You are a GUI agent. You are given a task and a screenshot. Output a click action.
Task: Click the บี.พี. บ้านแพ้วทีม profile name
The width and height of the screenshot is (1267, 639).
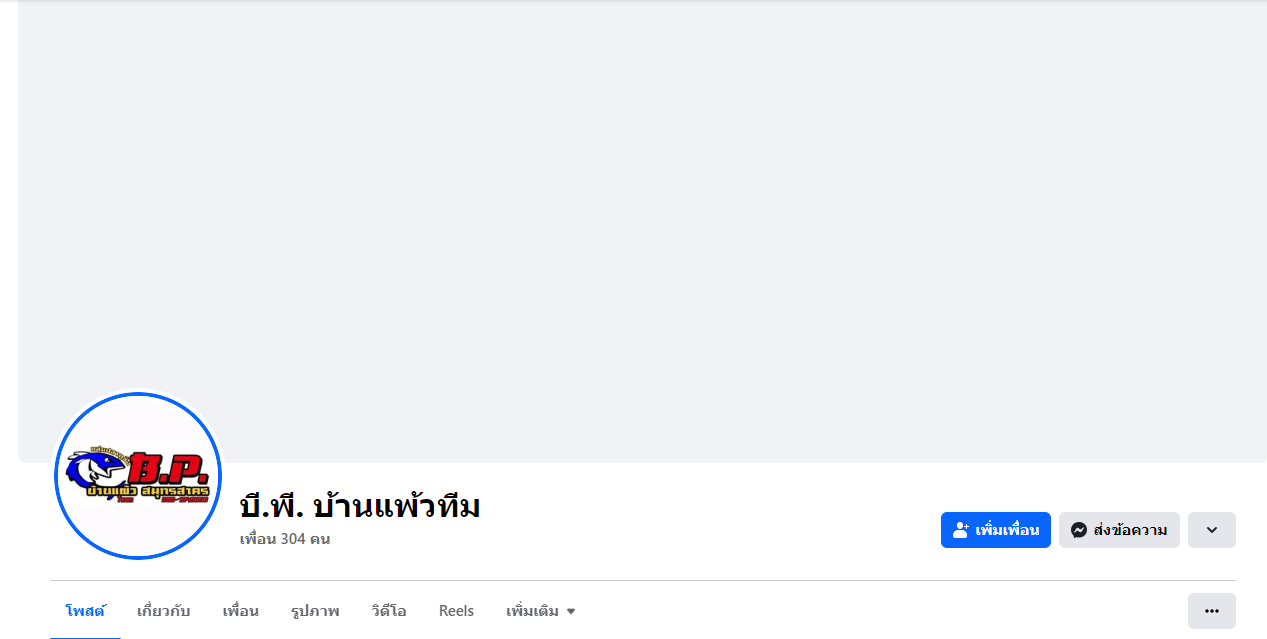360,506
